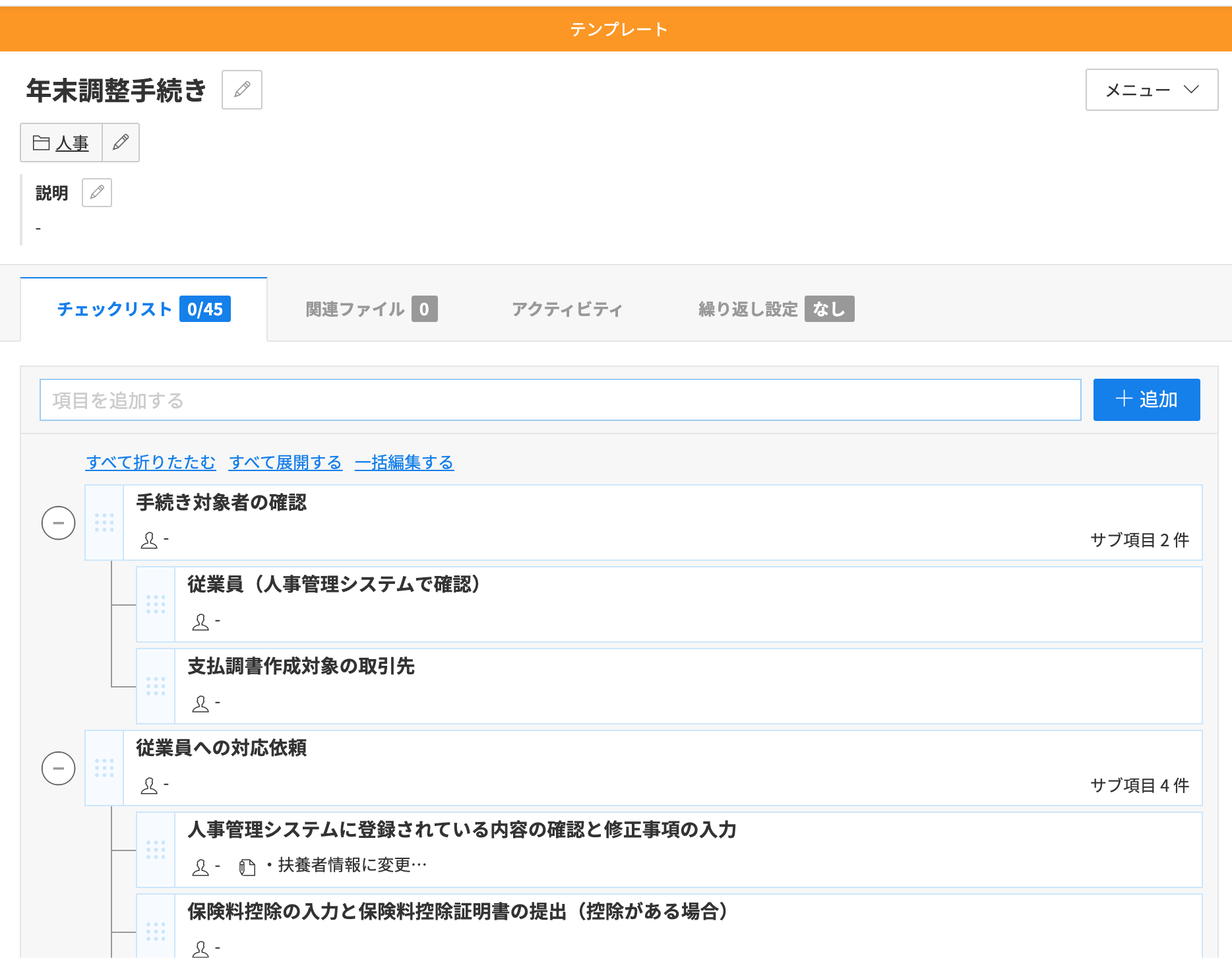Edit the 説明 description with pencil icon

[x=97, y=193]
